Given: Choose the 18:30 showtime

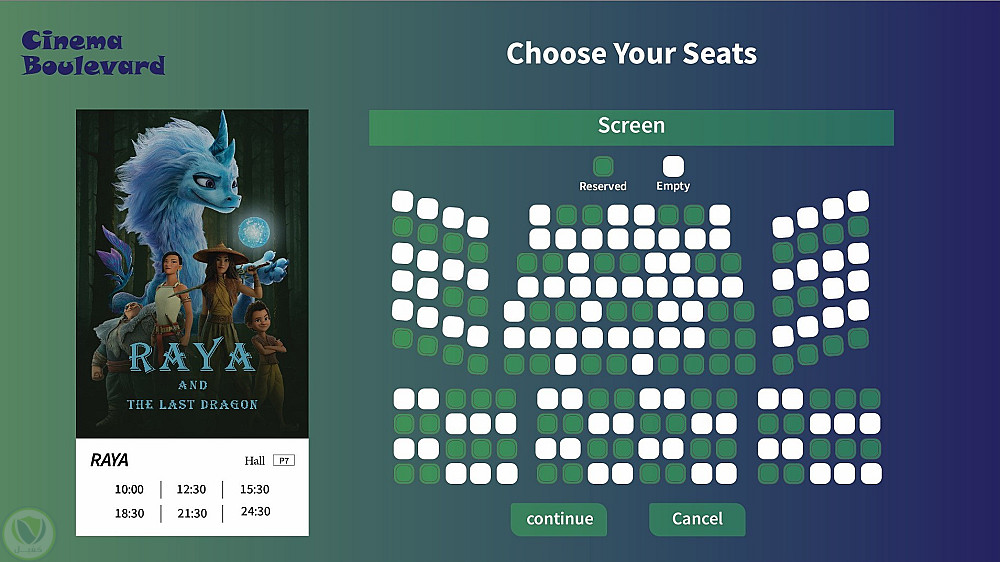Looking at the screenshot, I should tap(129, 513).
